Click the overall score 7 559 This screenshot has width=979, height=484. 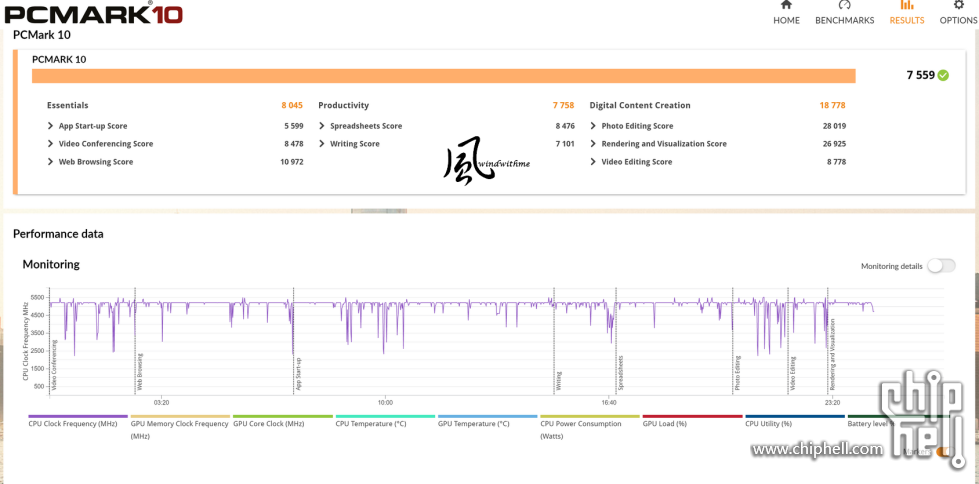[920, 76]
